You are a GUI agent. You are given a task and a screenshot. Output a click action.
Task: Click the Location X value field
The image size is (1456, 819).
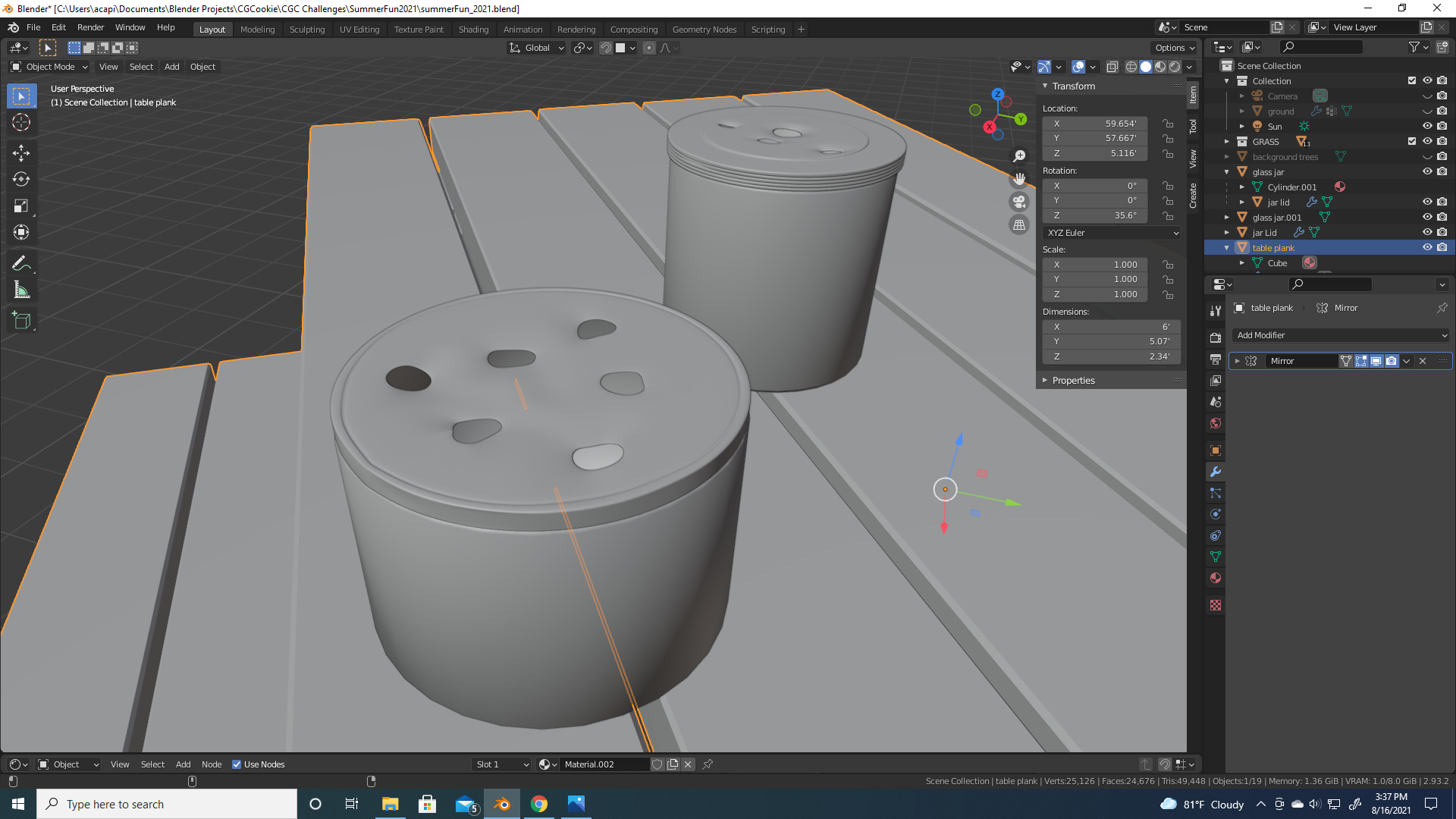pos(1095,123)
